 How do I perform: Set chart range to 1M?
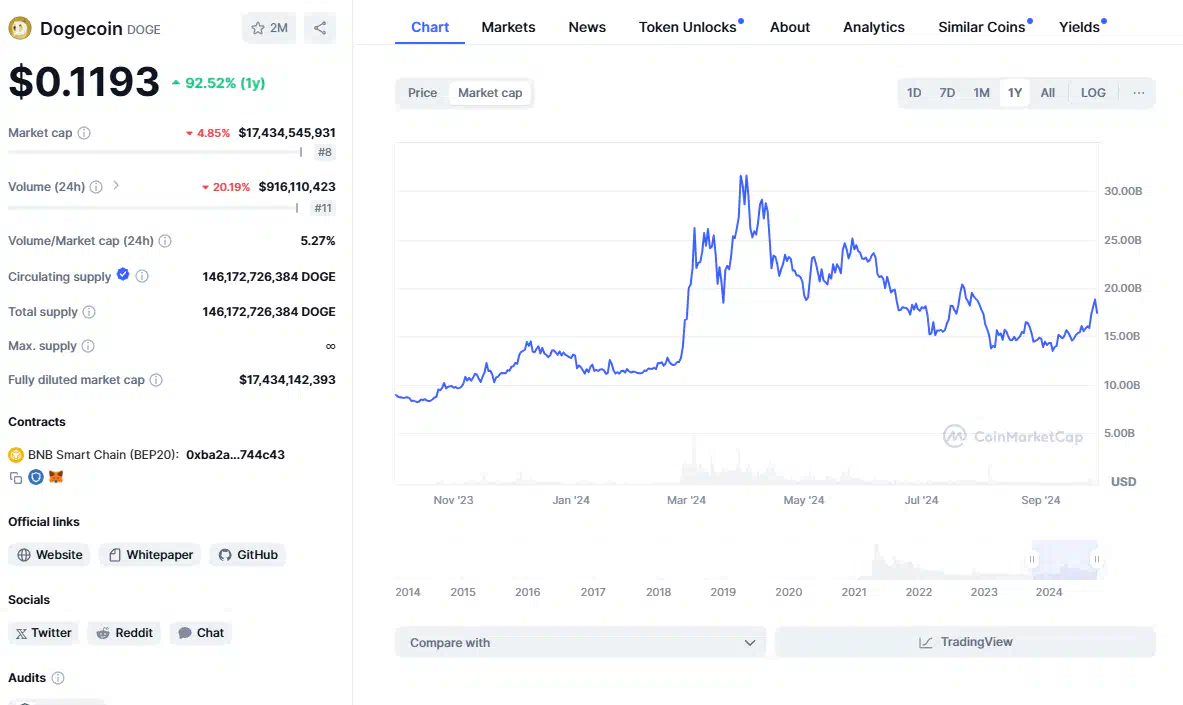(x=981, y=93)
